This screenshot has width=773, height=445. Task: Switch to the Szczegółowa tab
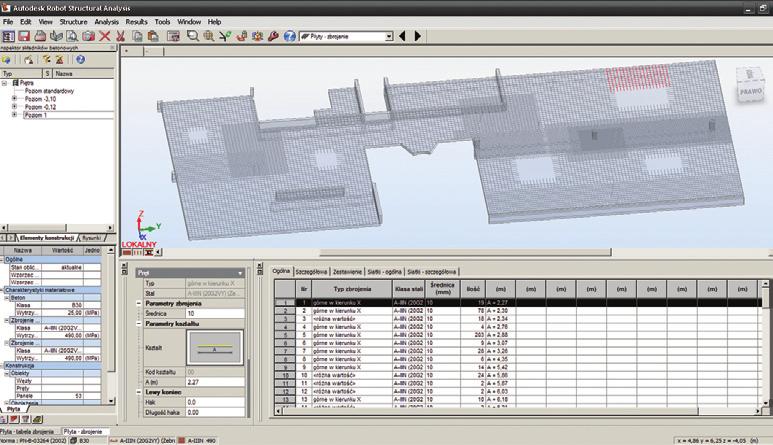tap(311, 272)
